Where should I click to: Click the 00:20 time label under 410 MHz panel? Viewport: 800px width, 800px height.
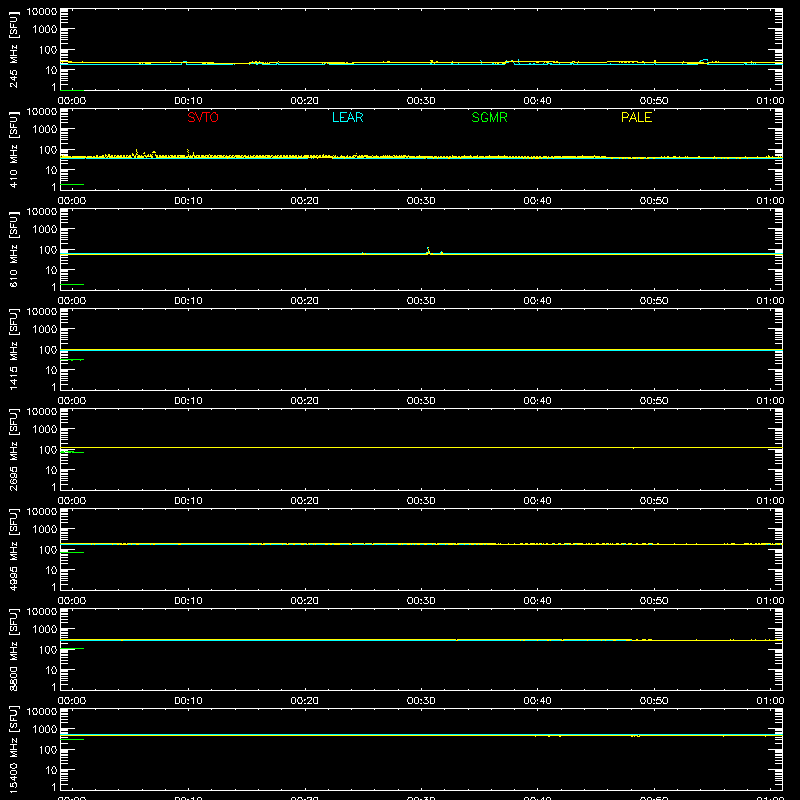(x=305, y=201)
